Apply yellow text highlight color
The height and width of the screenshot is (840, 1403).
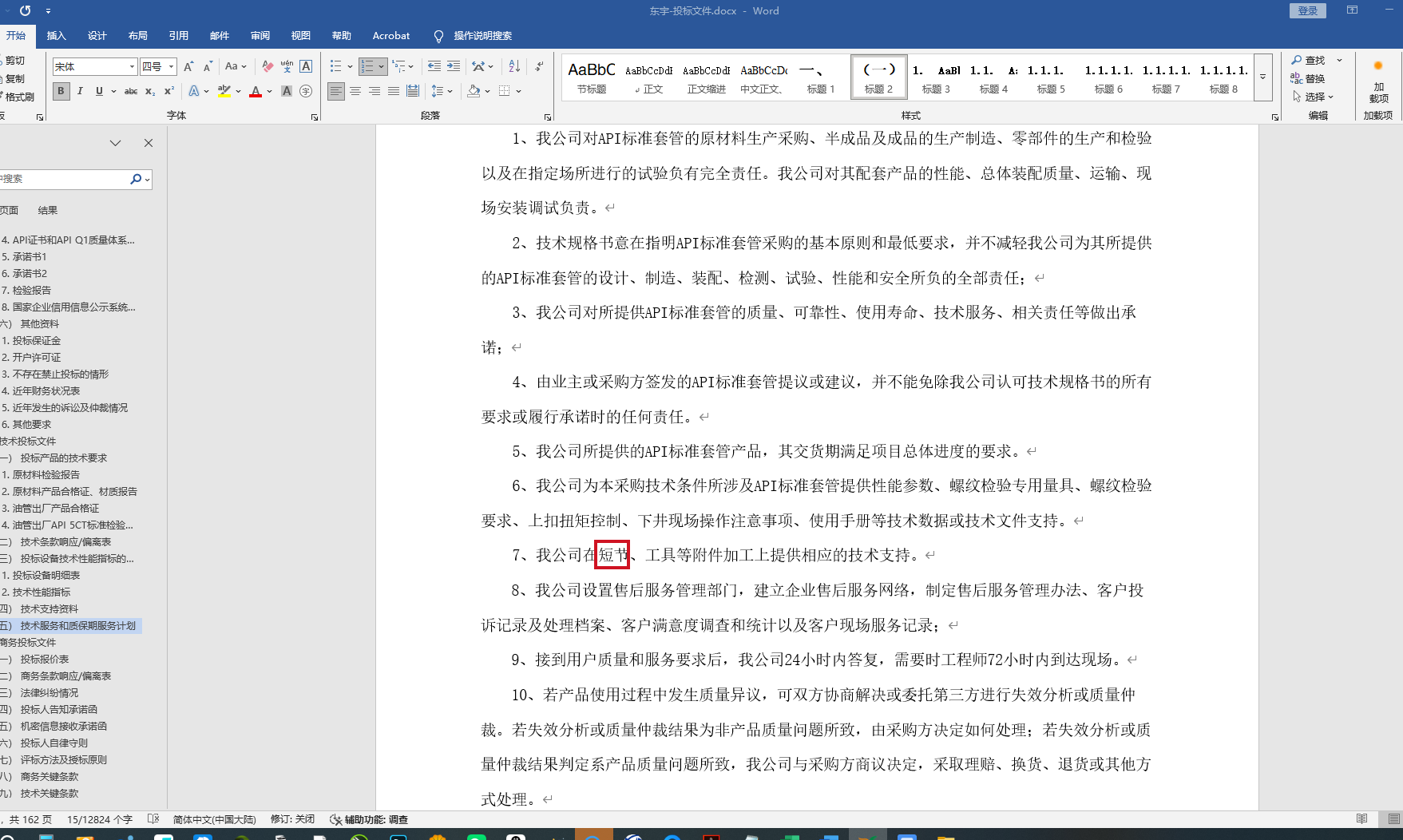pos(225,91)
